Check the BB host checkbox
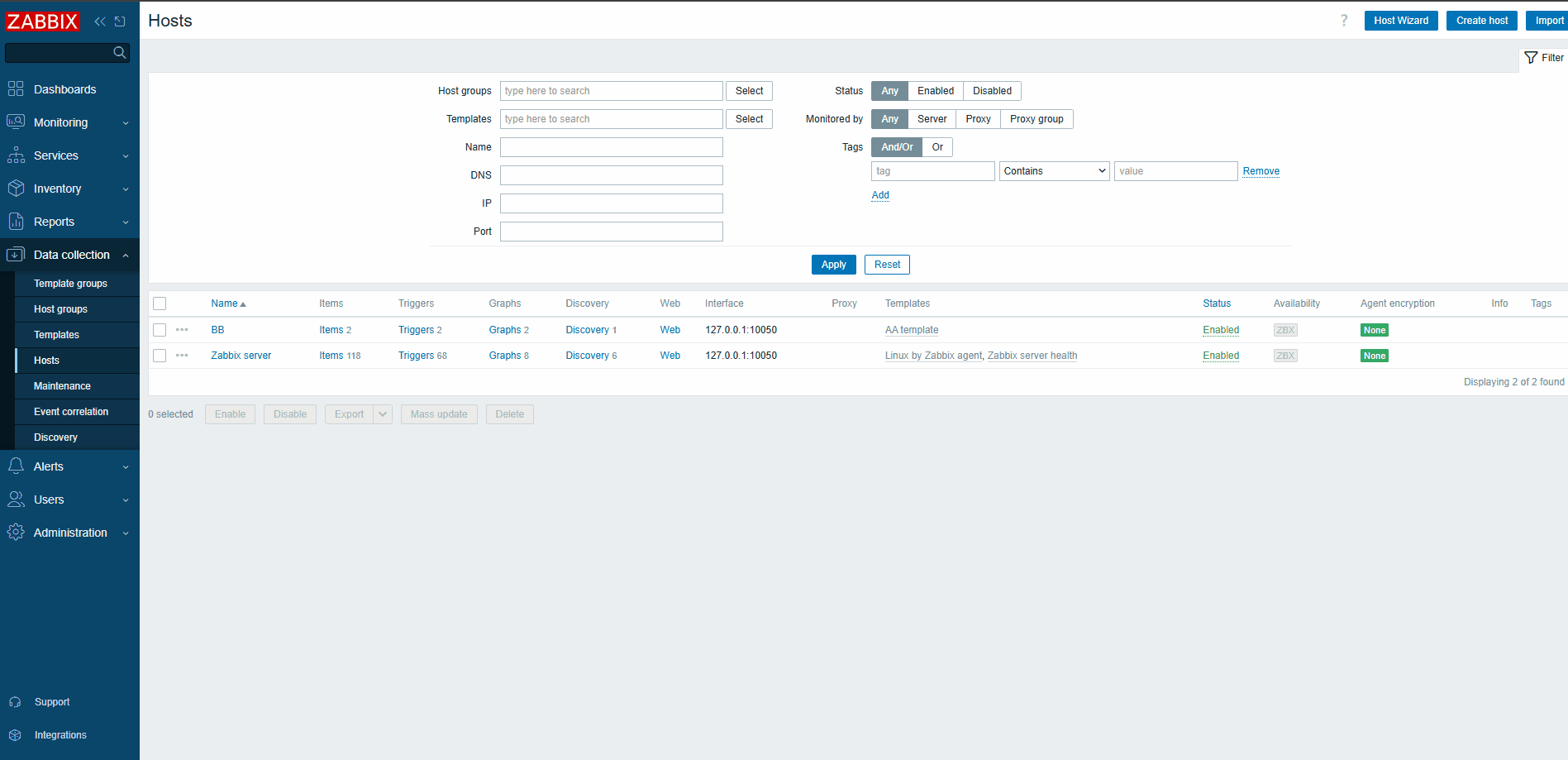This screenshot has height=760, width=1568. click(160, 330)
